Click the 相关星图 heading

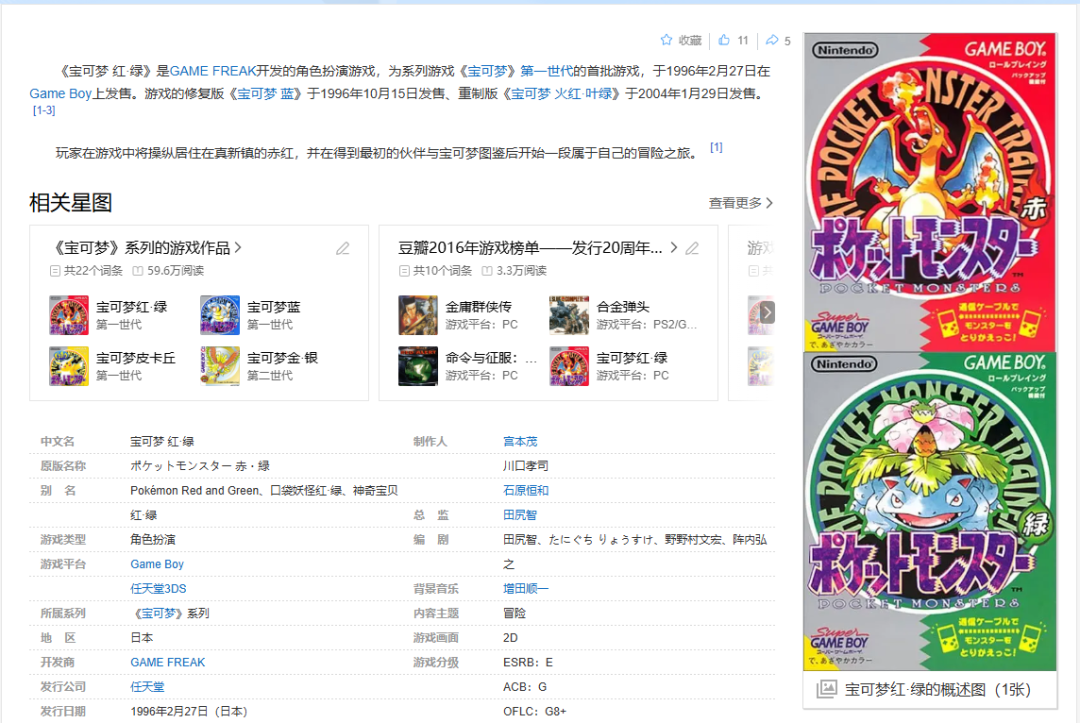click(x=70, y=203)
